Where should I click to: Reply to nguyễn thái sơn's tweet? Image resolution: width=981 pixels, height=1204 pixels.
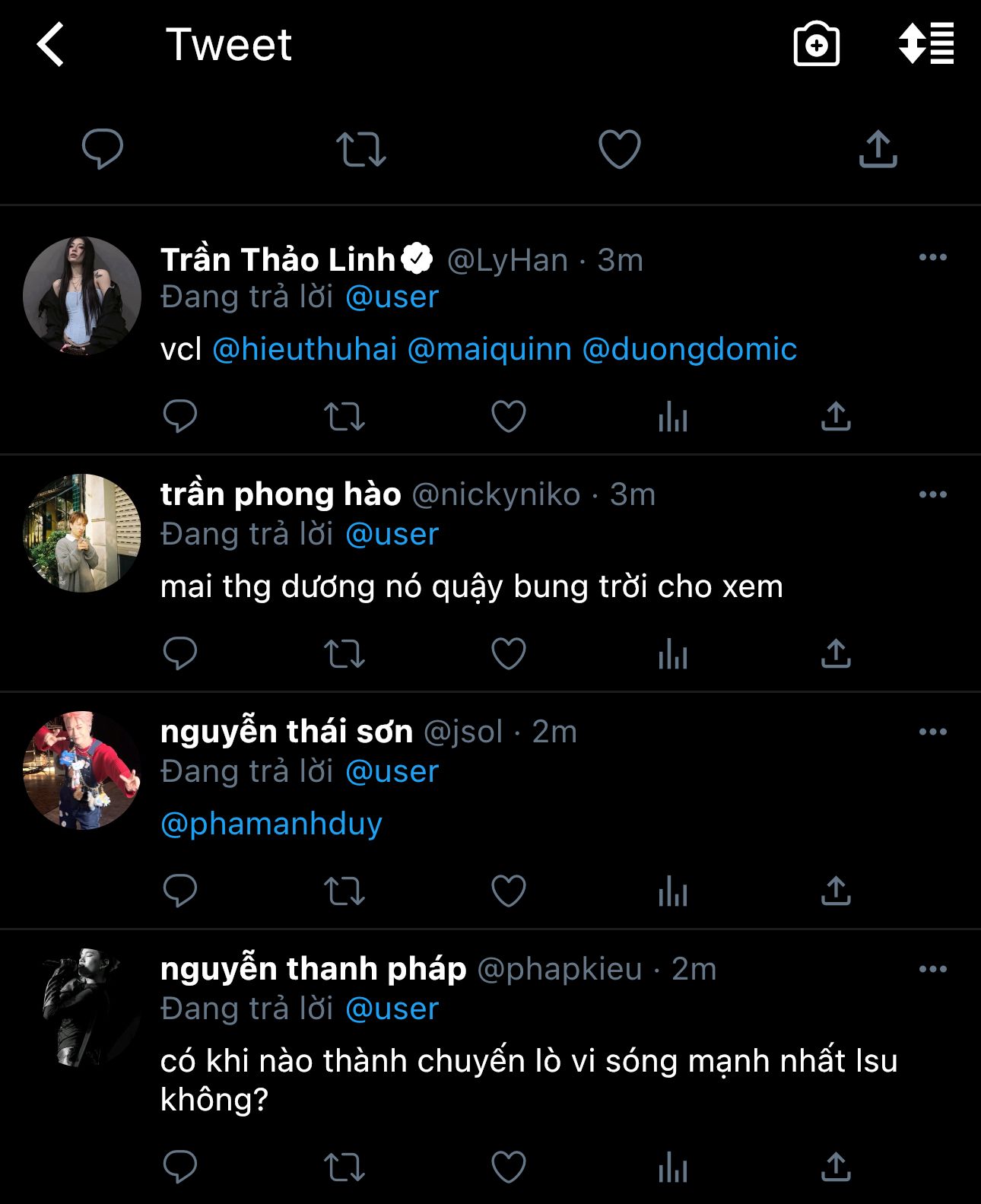pos(180,891)
